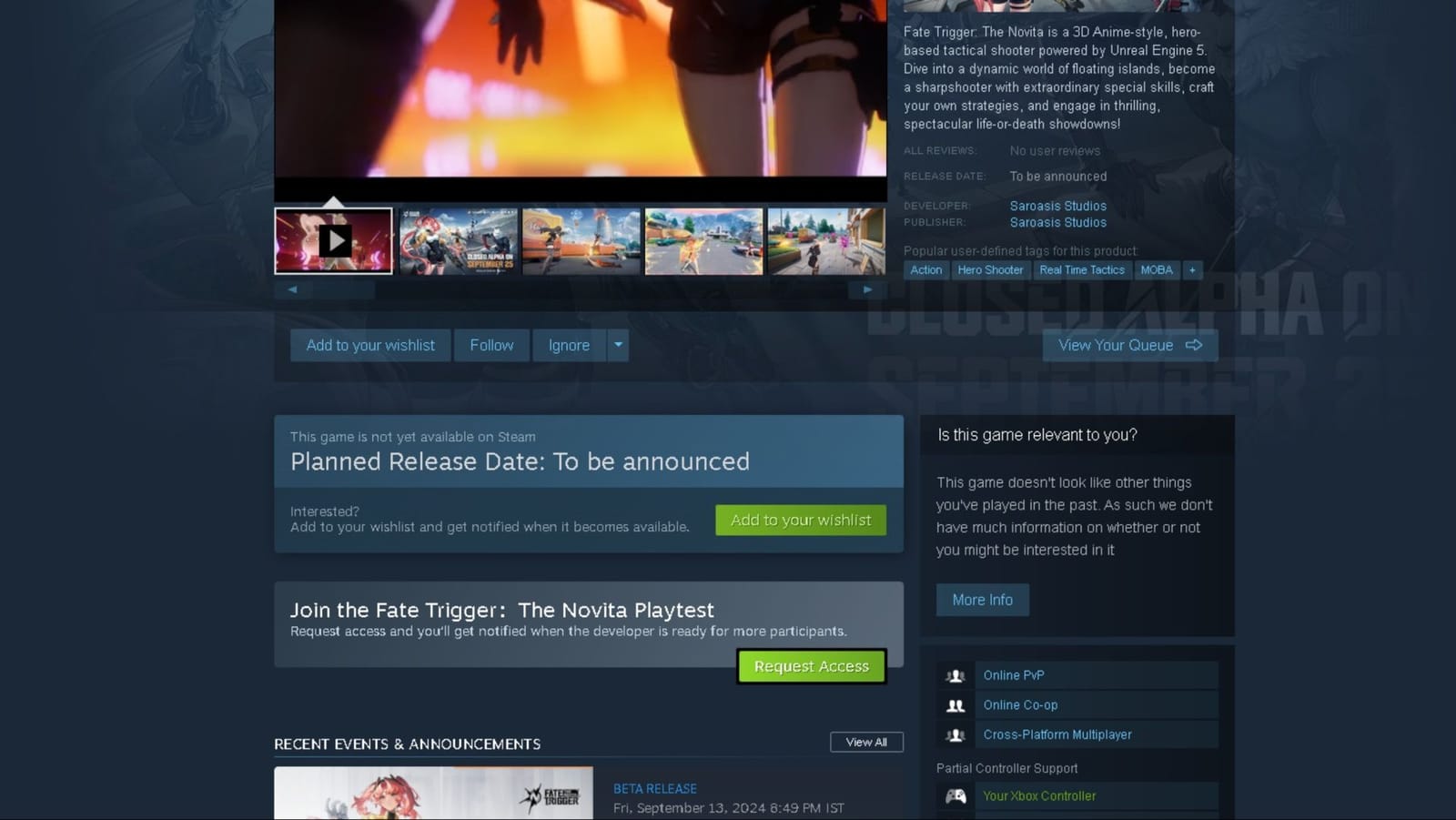Screen dimensions: 1456x820
Task: Open the BETA RELEASE announcement
Action: [x=653, y=788]
